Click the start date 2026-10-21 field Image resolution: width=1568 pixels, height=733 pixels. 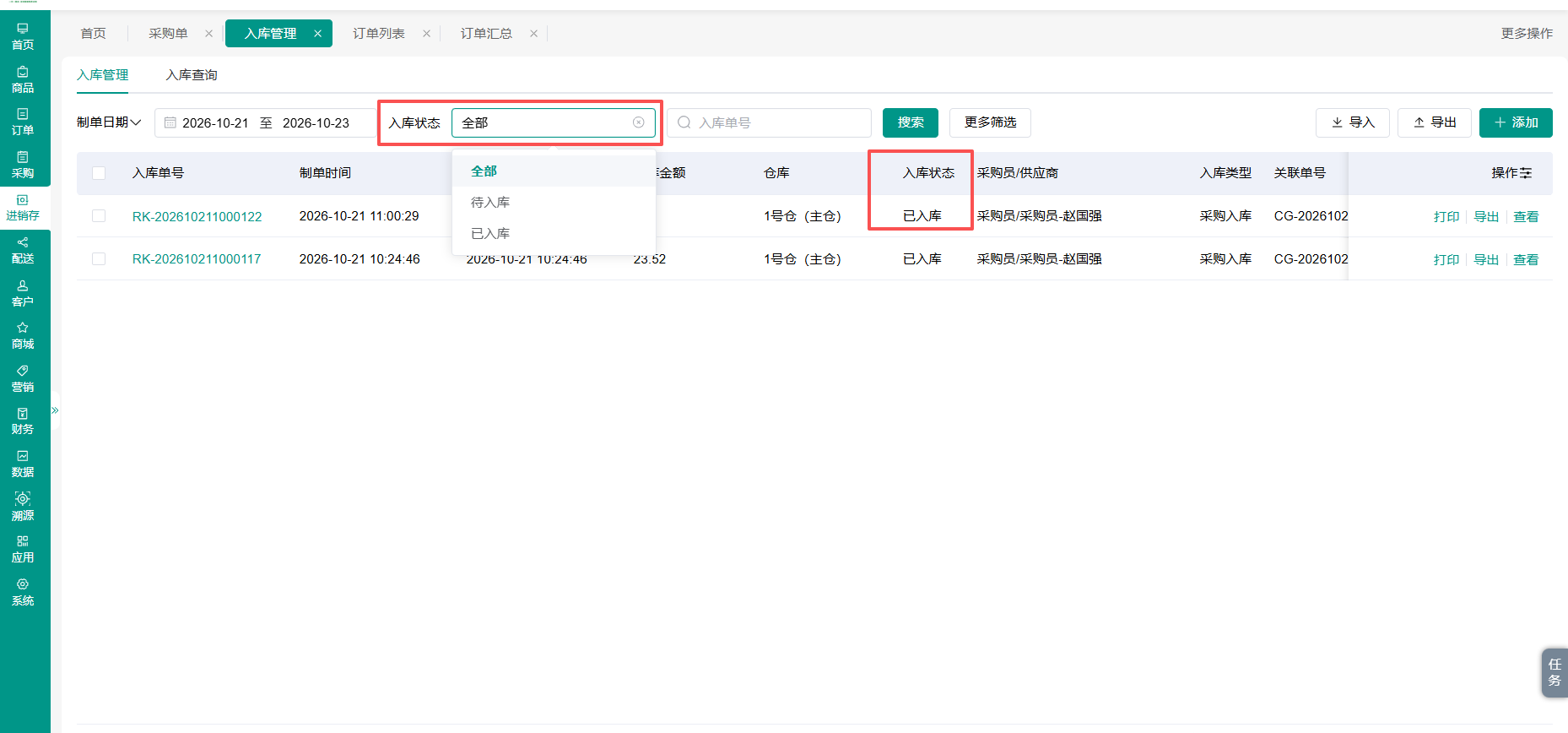pyautogui.click(x=215, y=123)
